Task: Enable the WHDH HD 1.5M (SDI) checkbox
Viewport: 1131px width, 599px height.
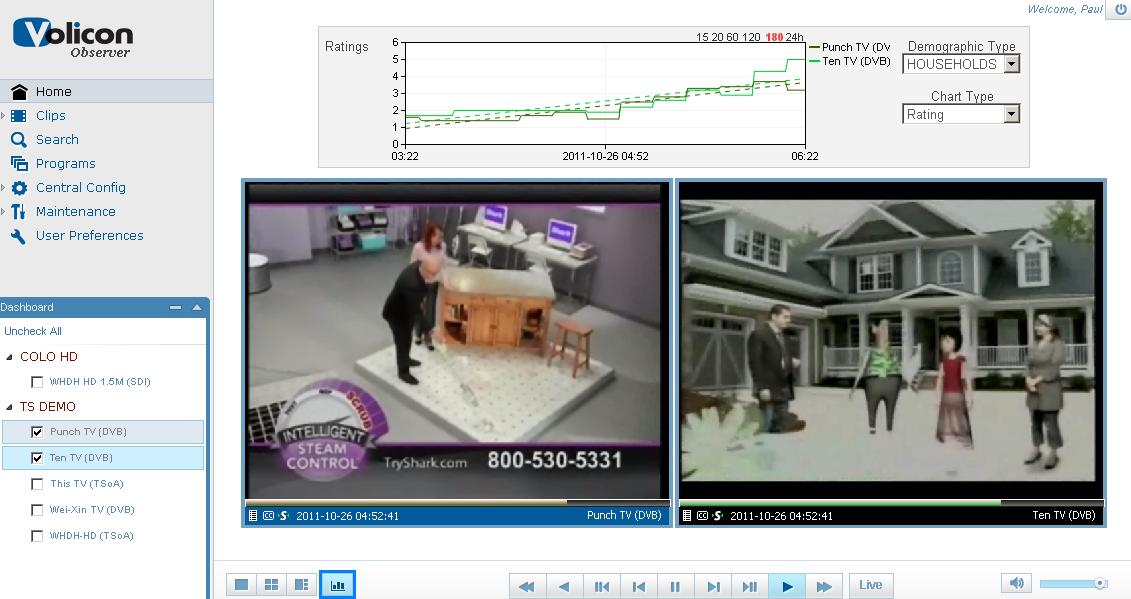Action: tap(37, 382)
